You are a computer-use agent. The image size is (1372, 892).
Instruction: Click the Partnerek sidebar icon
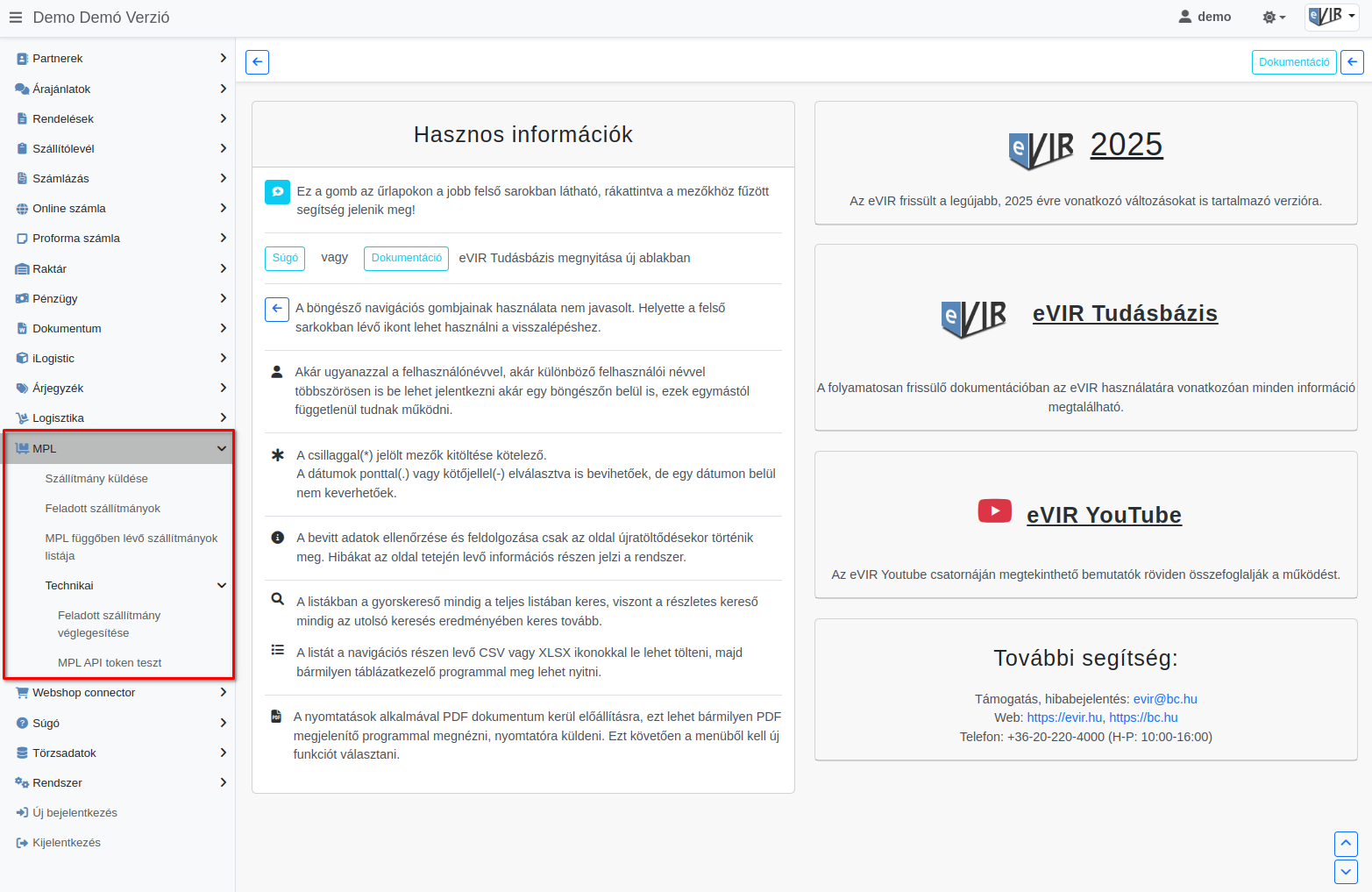[22, 59]
